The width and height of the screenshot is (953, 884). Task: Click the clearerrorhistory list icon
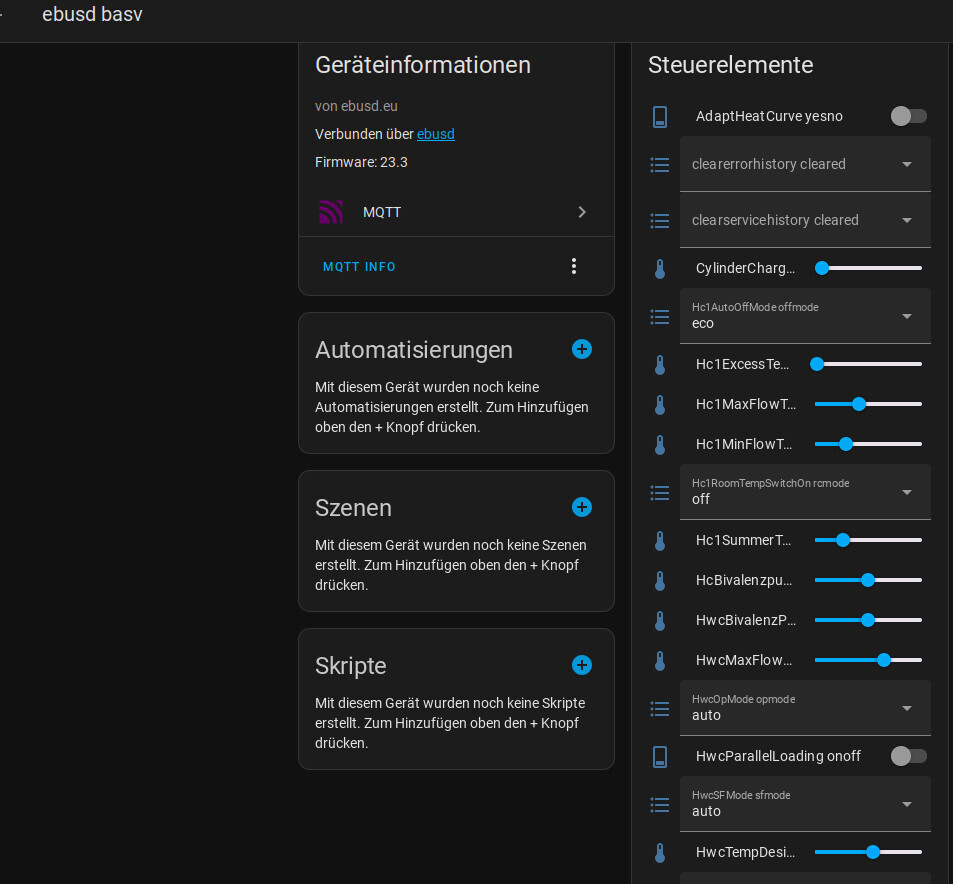click(x=660, y=164)
